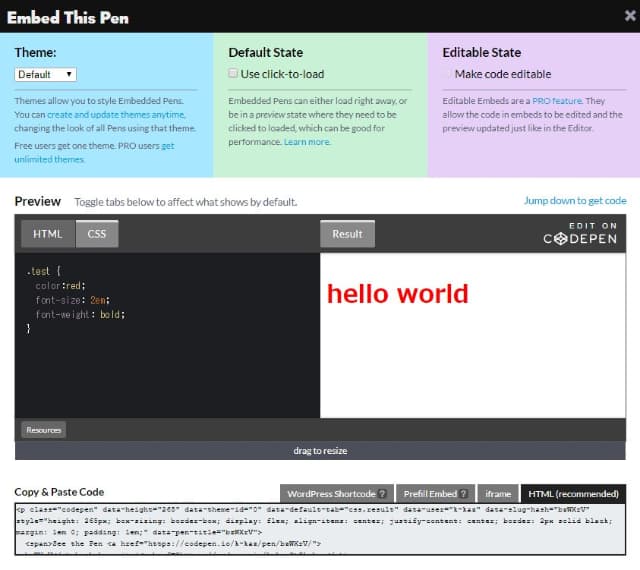The image size is (640, 570).
Task: Click the WordPress Shortcode help icon
Action: (382, 494)
